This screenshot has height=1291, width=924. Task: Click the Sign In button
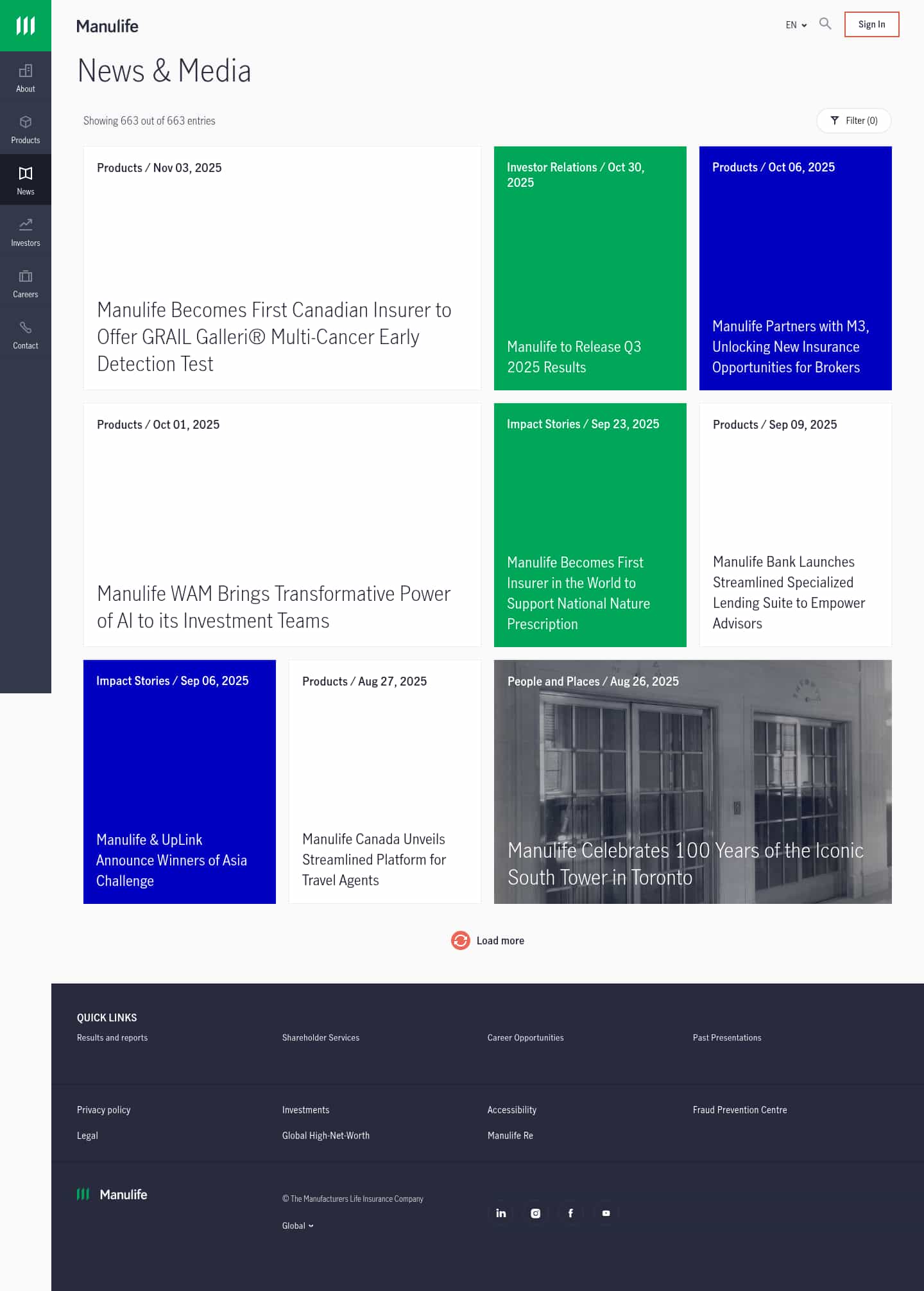tap(871, 24)
